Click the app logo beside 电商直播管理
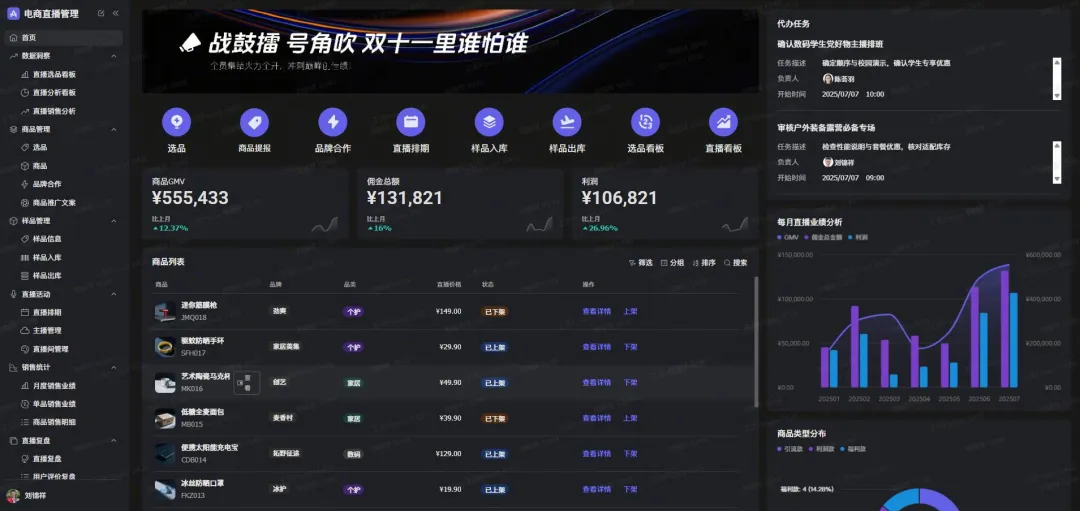Image resolution: width=1080 pixels, height=511 pixels. tap(13, 13)
